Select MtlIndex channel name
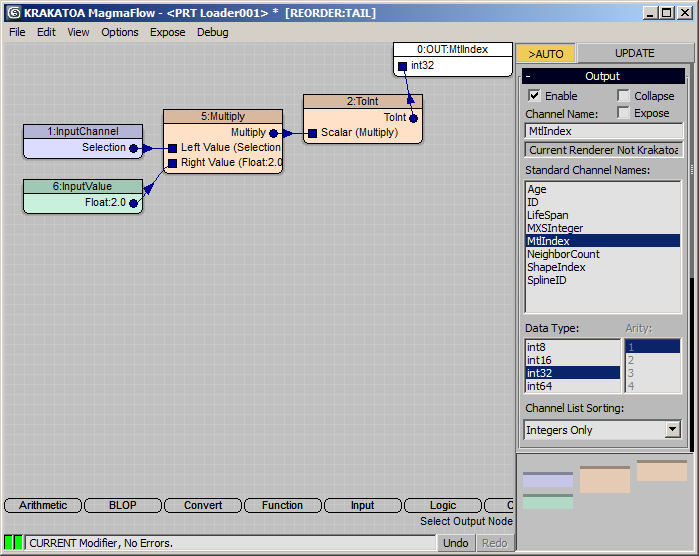The image size is (699, 556). coord(603,241)
